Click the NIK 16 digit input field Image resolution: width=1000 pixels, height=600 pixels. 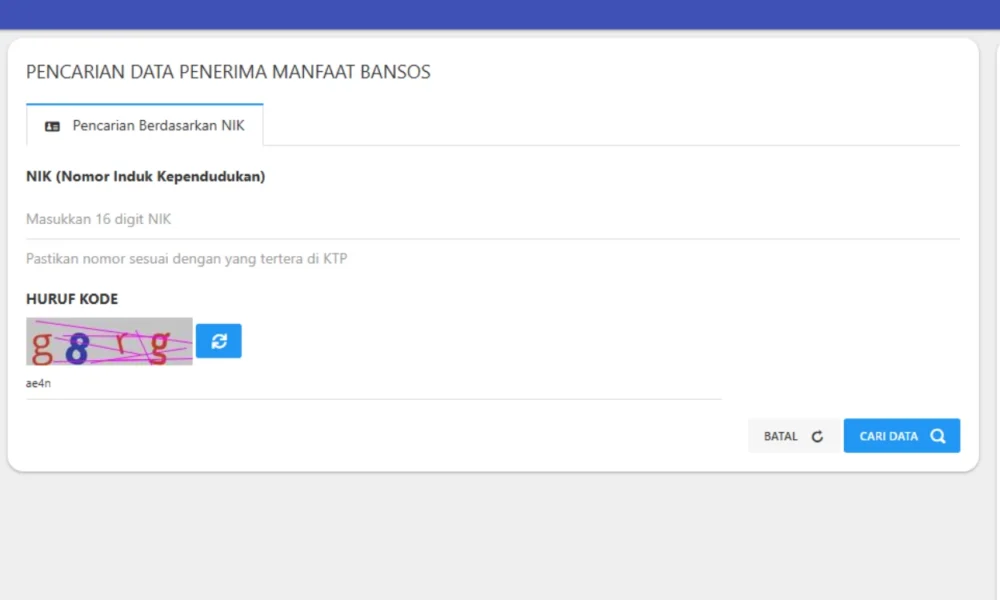pyautogui.click(x=492, y=219)
